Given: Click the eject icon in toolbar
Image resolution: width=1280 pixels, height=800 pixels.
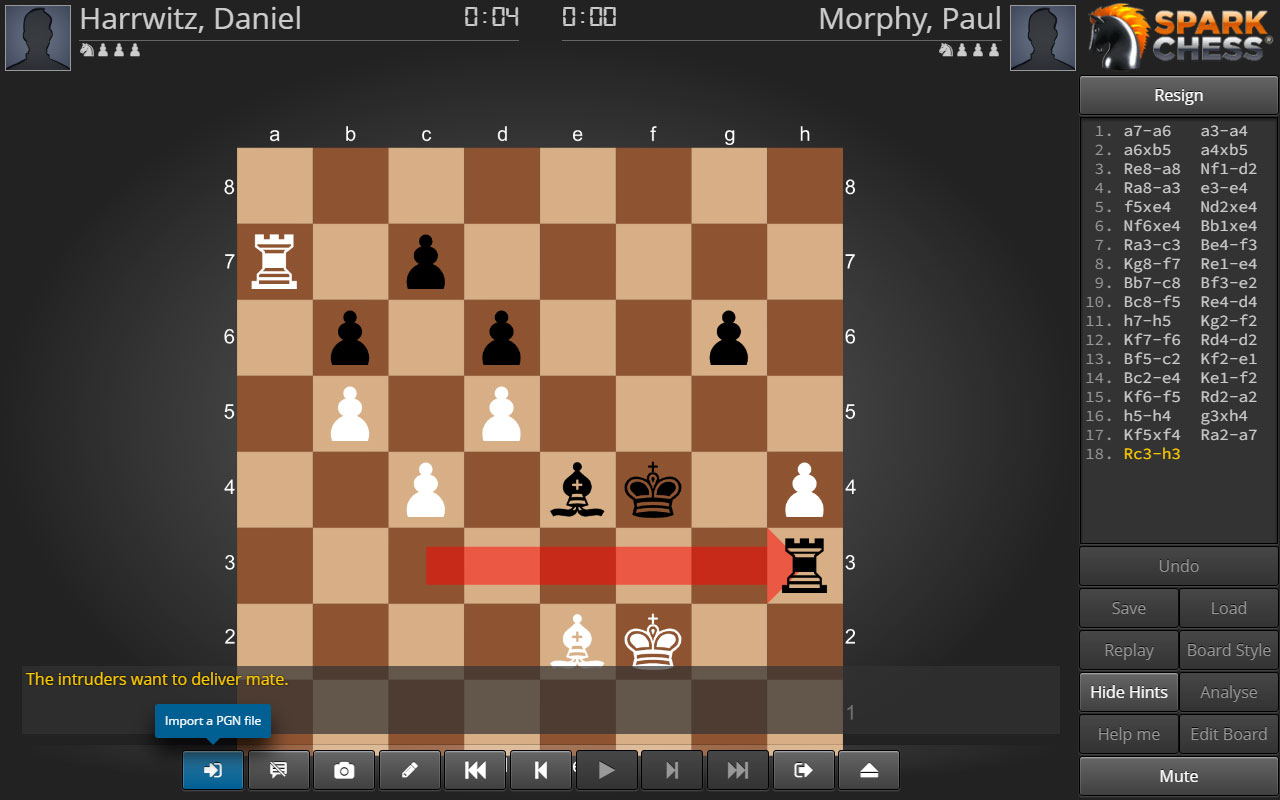Looking at the screenshot, I should pos(868,770).
